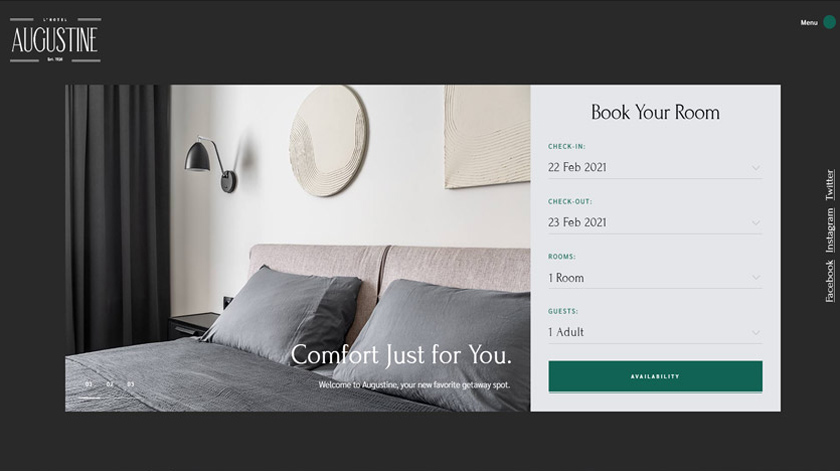The width and height of the screenshot is (840, 471).
Task: Go to slide 01 indicator
Action: pos(89,384)
